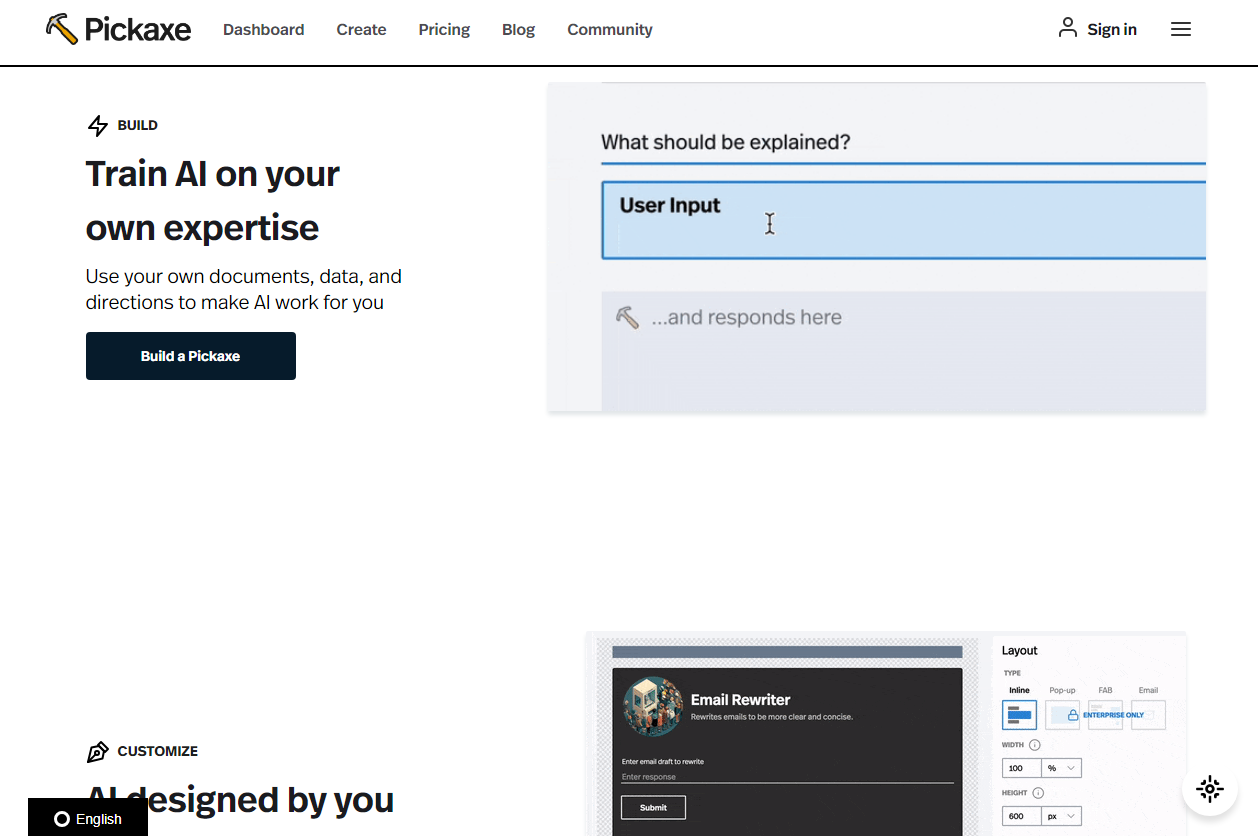Click the 'AI designed by you' heading
Viewport: 1258px width, 836px height.
tap(240, 800)
